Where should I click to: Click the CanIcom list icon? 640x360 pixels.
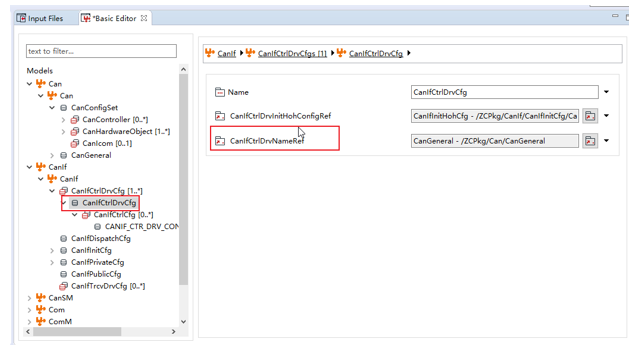tap(75, 143)
